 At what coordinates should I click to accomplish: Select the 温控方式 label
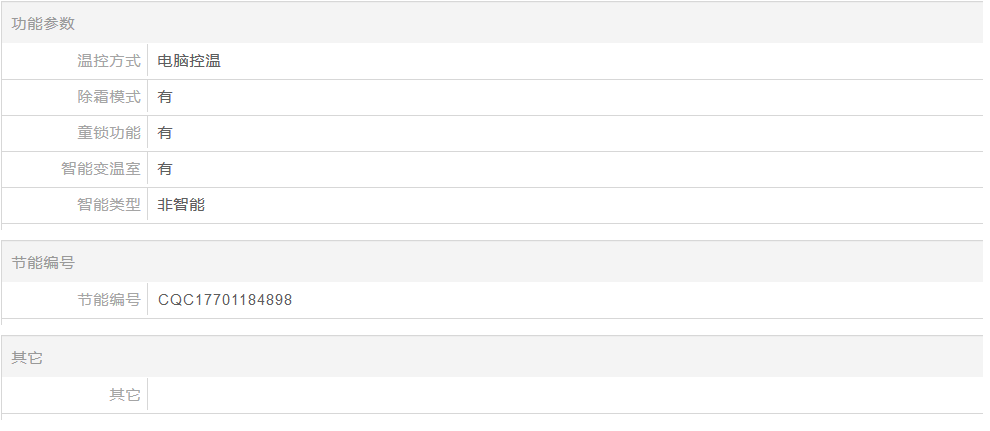click(x=109, y=61)
